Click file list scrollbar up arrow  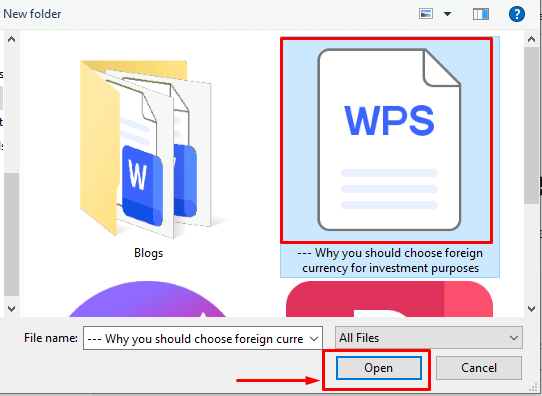(x=531, y=39)
